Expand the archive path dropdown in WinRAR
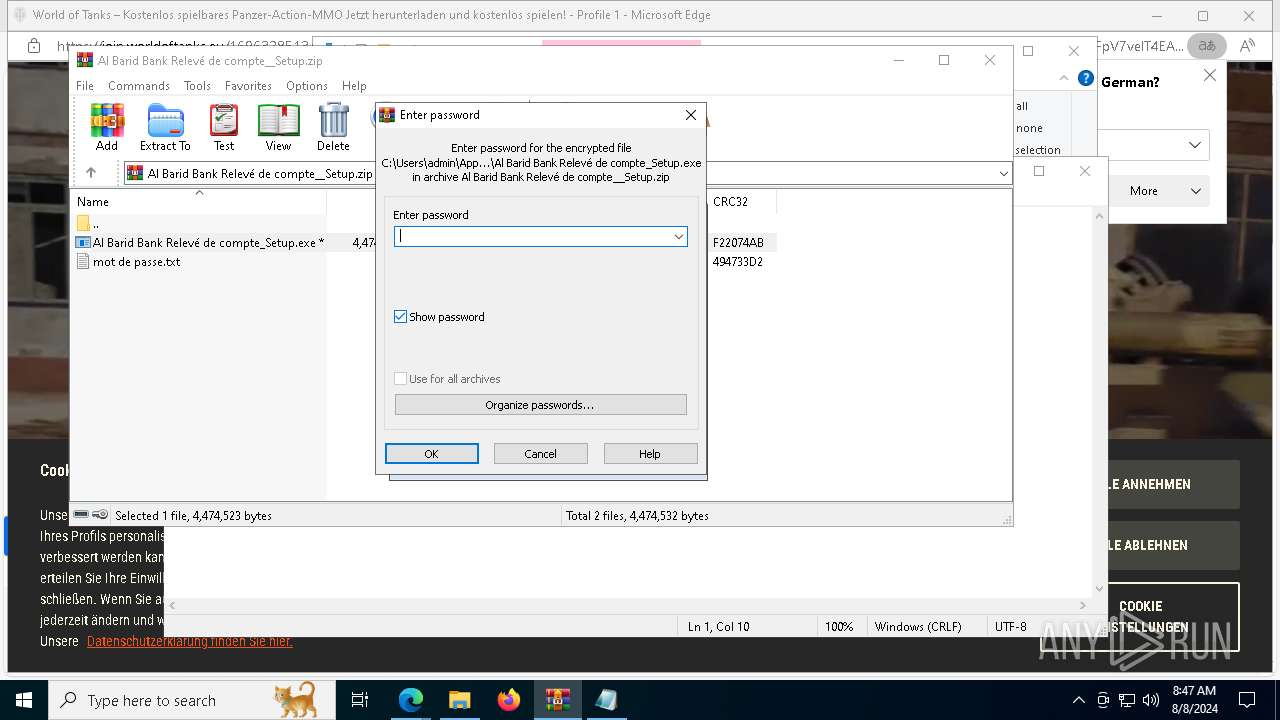Viewport: 1280px width, 720px height. click(x=1003, y=173)
